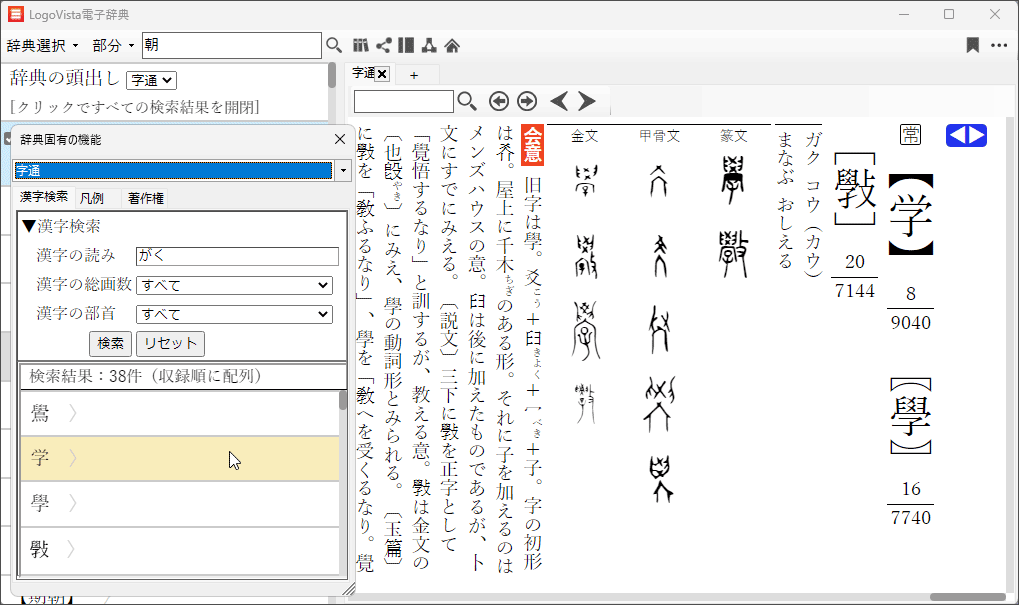Open the bookmark icon at top right
This screenshot has width=1019, height=605.
click(972, 45)
